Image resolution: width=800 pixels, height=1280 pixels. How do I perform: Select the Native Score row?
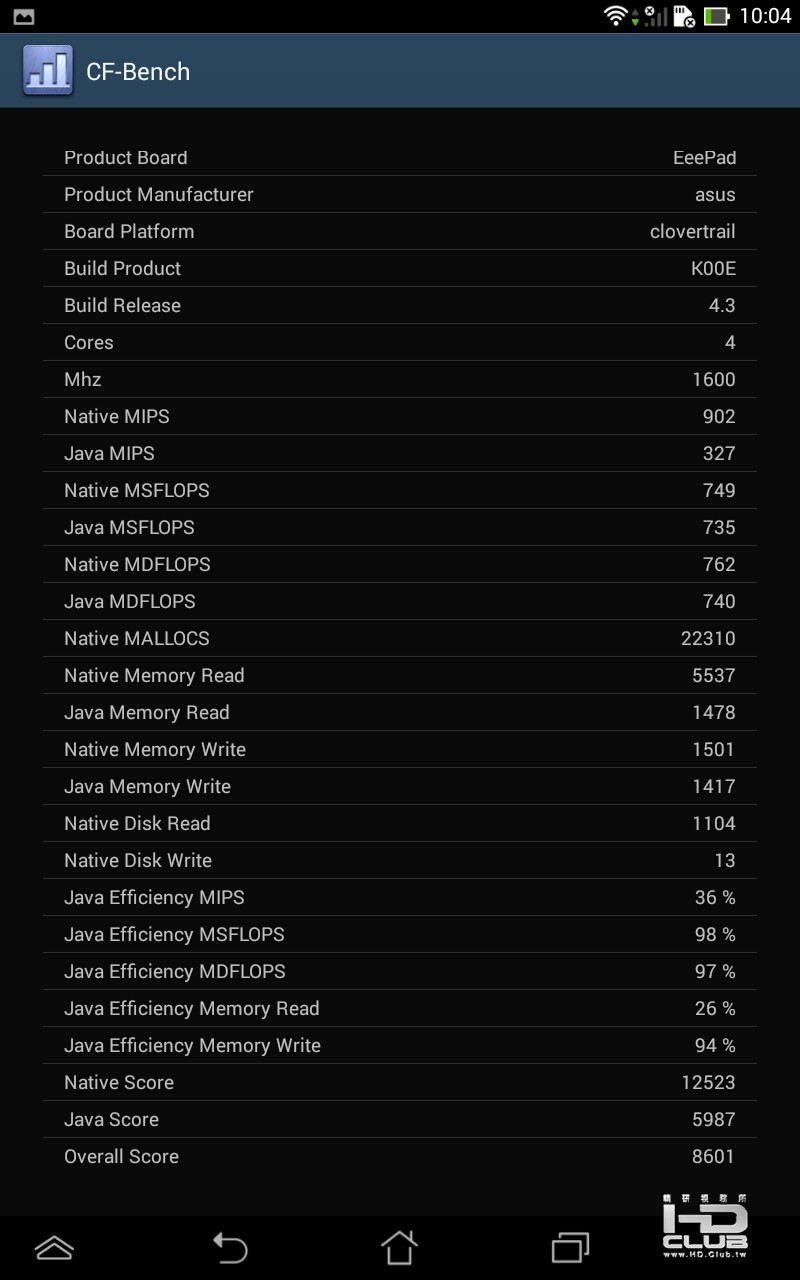[x=400, y=1083]
